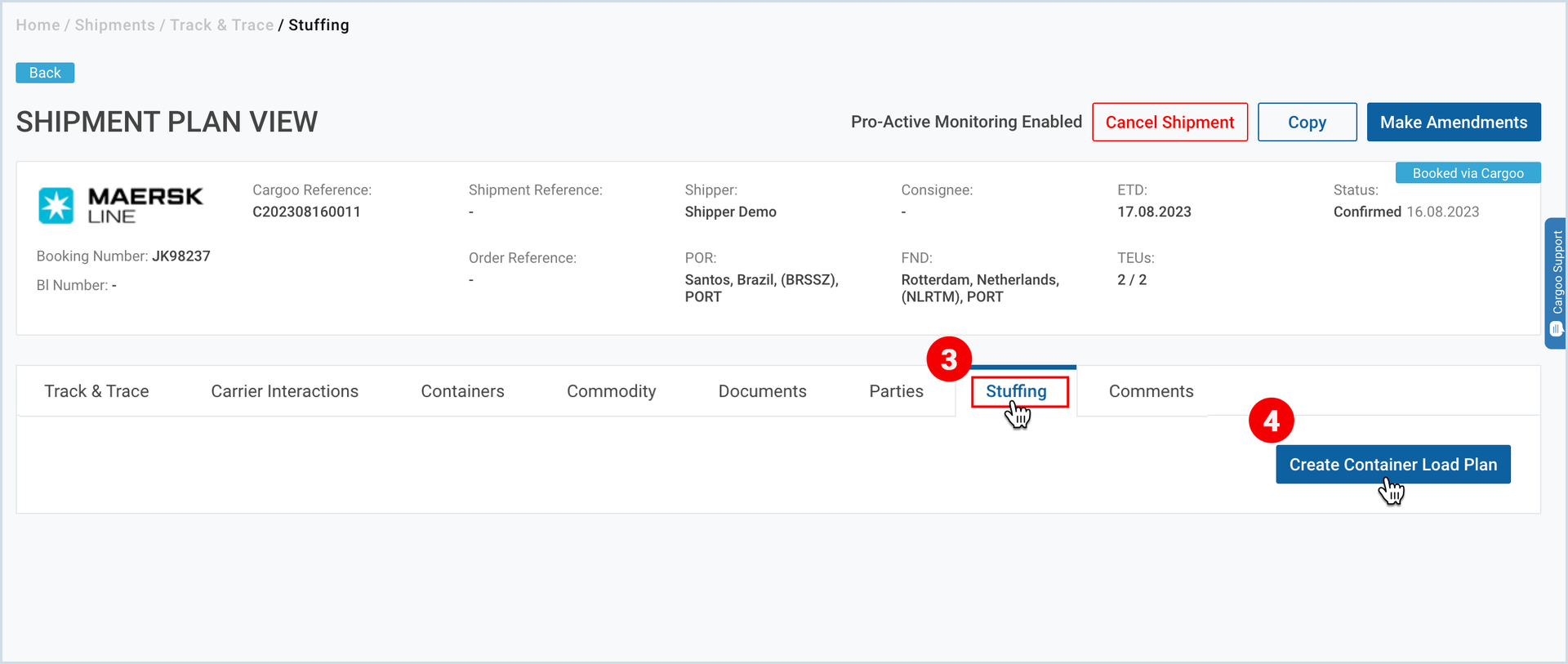The image size is (1568, 664).
Task: Open the Carrier Interactions tab
Action: coord(284,391)
